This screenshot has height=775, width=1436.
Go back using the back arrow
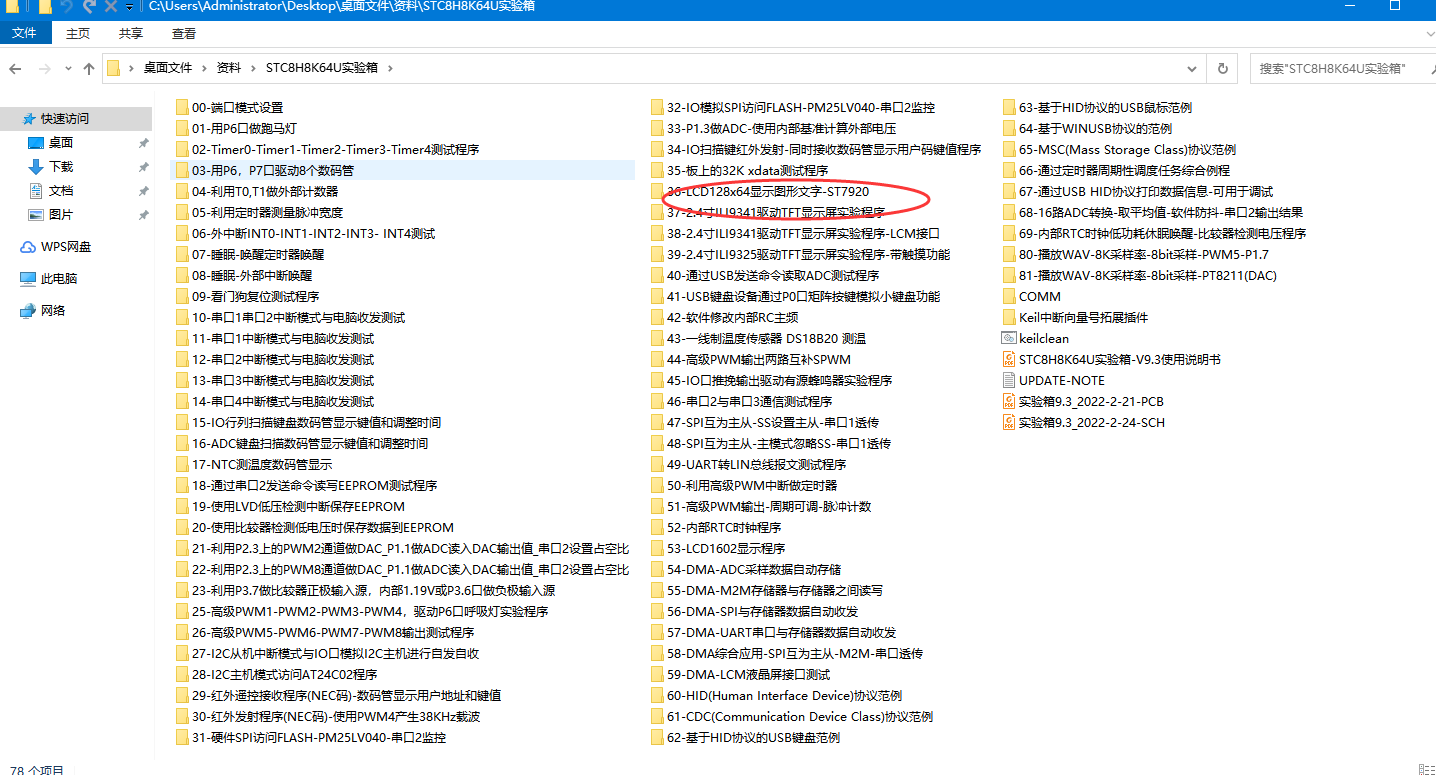[x=15, y=68]
